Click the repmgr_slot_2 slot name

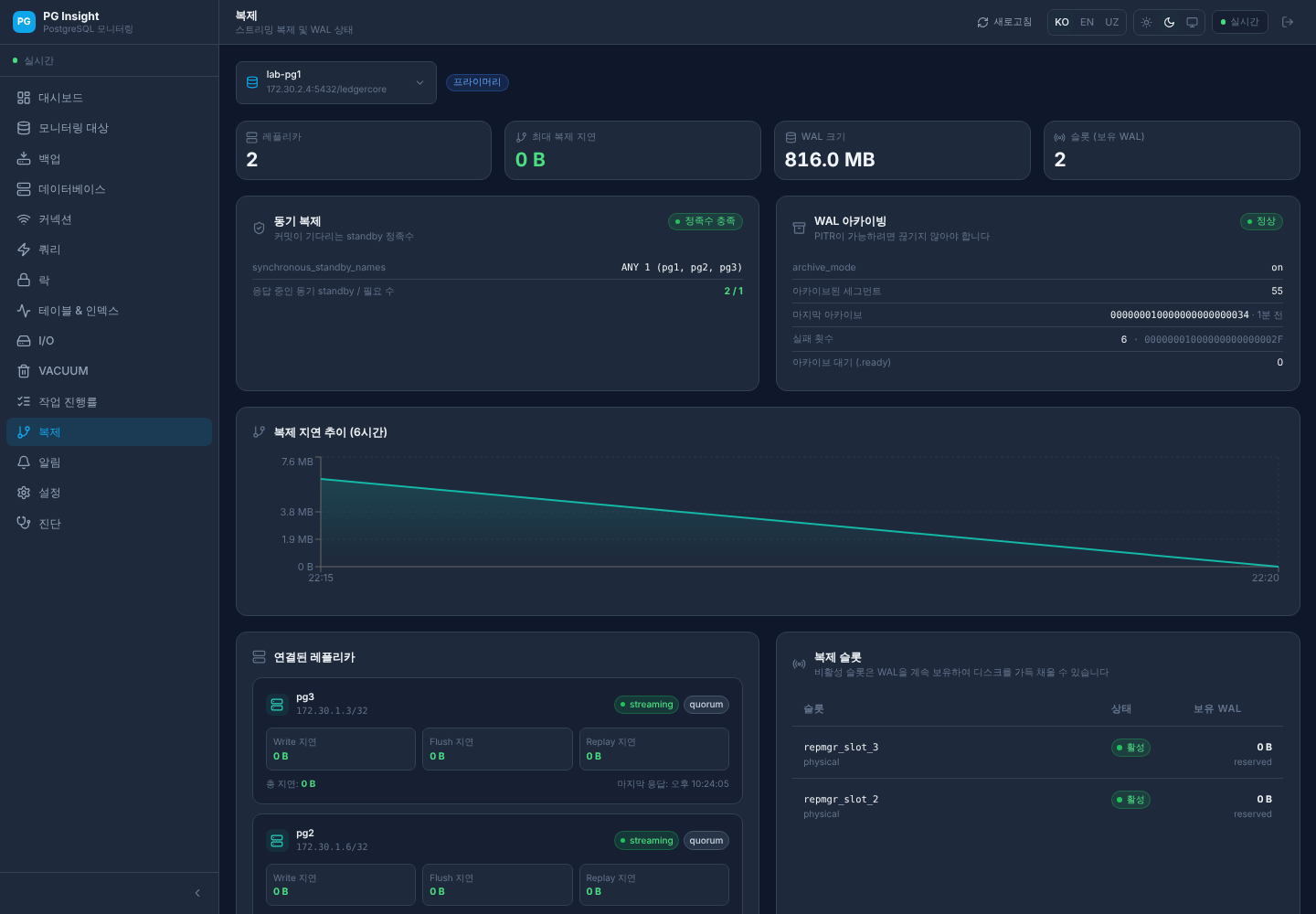(841, 799)
